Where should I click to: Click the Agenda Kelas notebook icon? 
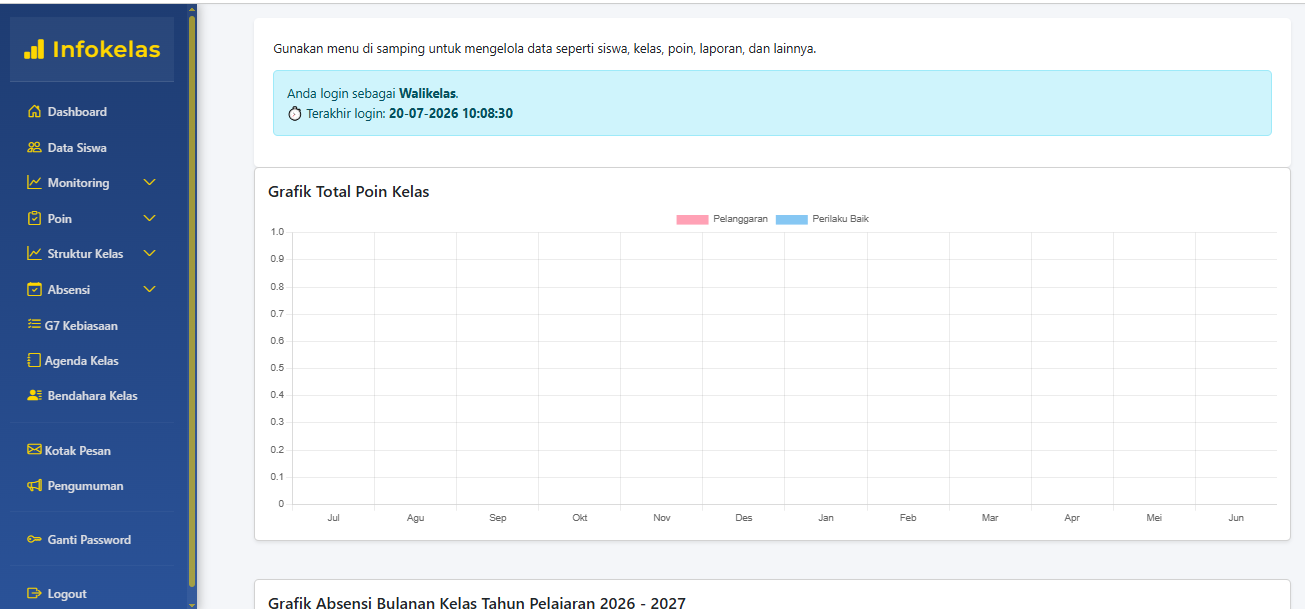34,361
